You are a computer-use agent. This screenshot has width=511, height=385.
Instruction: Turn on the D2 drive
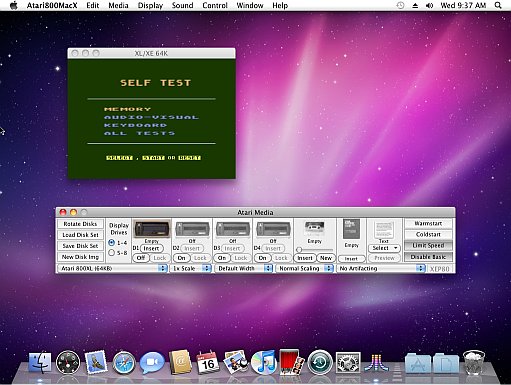181,258
